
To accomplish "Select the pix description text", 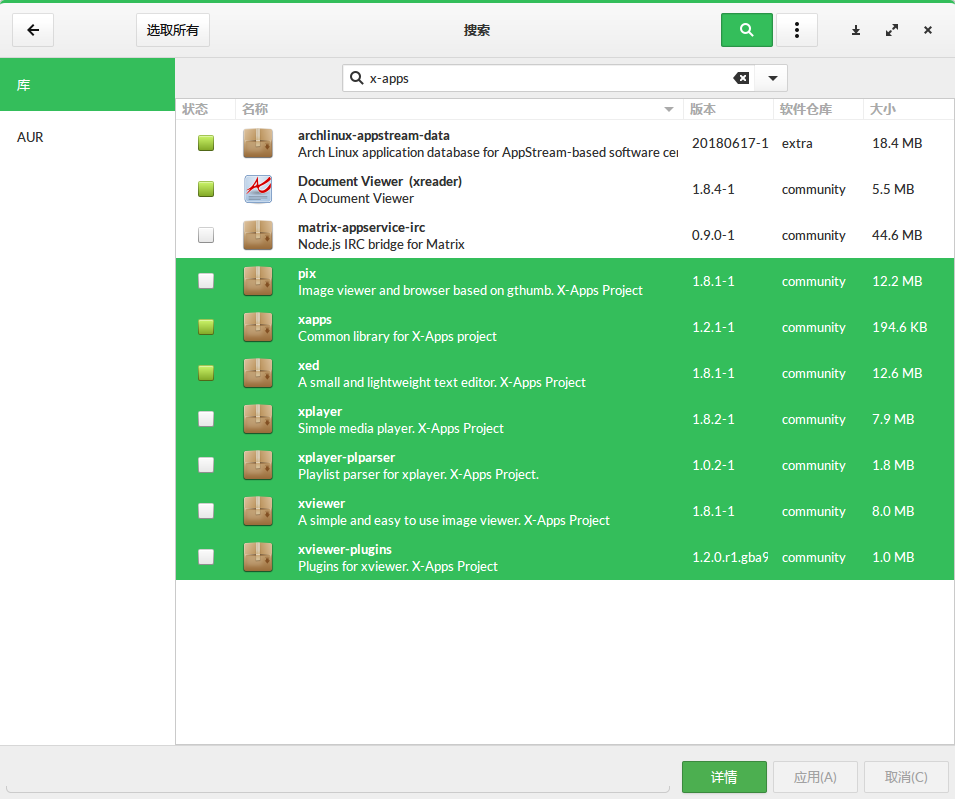I will [x=470, y=290].
